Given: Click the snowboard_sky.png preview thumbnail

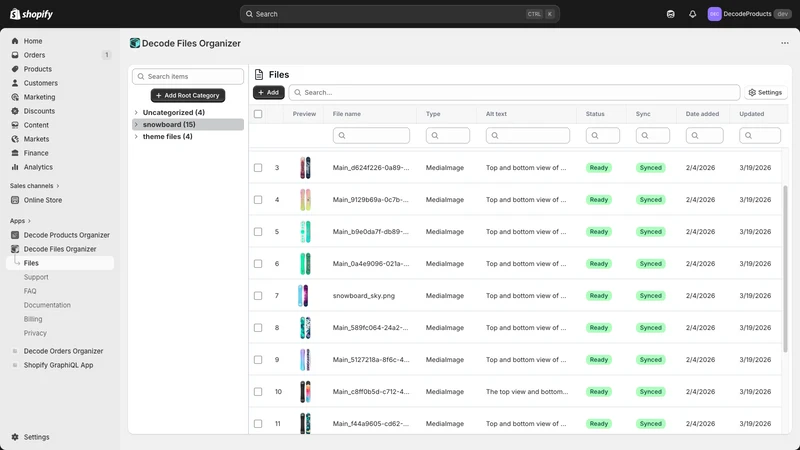Looking at the screenshot, I should pyautogui.click(x=303, y=296).
